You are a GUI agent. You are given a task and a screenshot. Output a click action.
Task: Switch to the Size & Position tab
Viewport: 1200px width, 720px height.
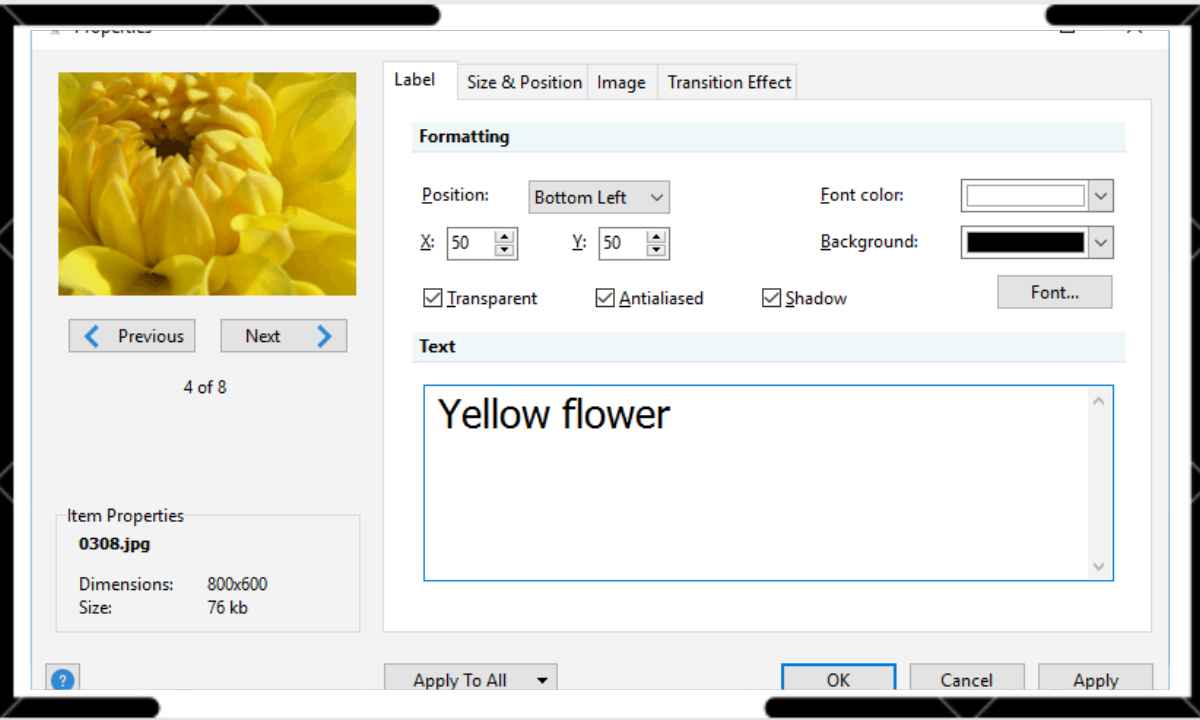coord(524,83)
